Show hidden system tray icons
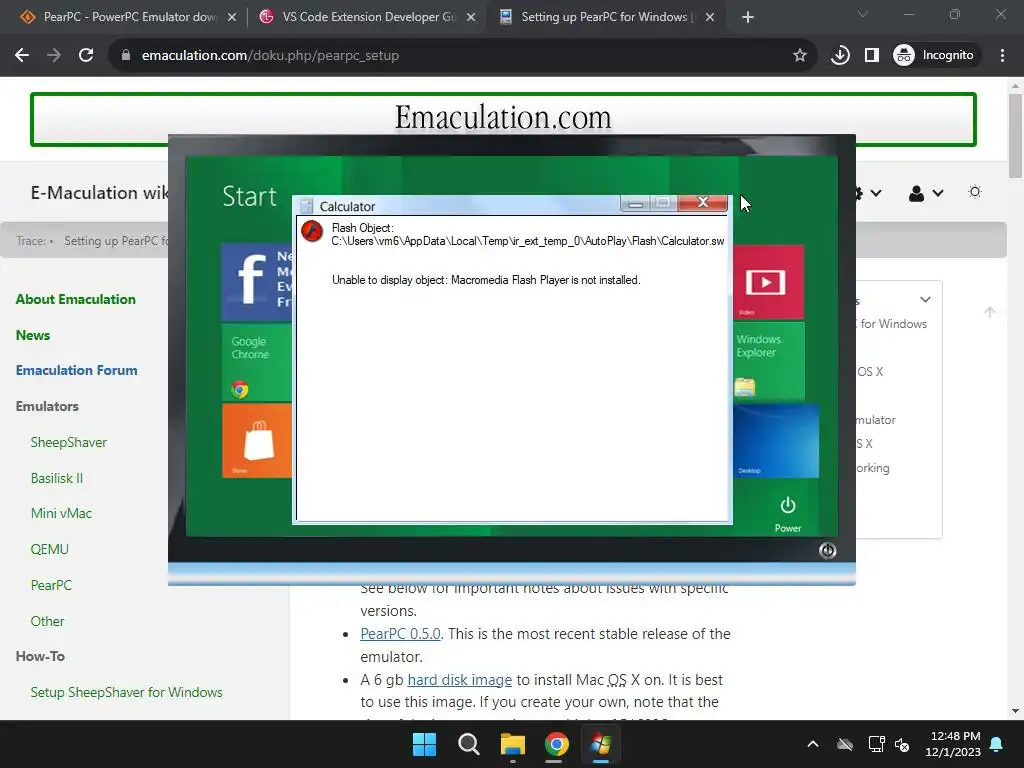 813,744
